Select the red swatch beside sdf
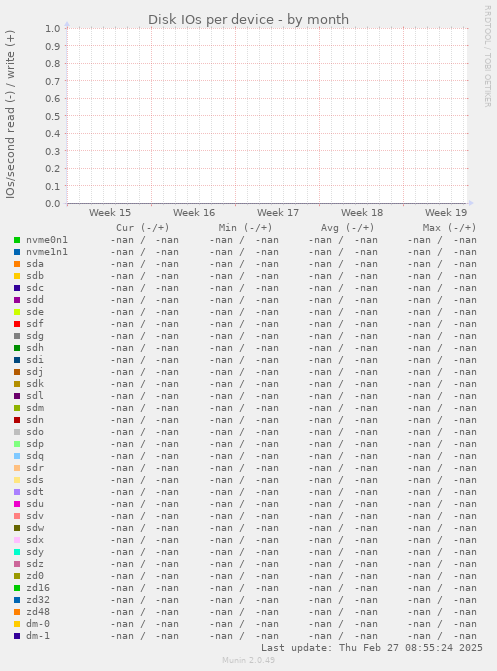The height and width of the screenshot is (671, 497). point(17,324)
